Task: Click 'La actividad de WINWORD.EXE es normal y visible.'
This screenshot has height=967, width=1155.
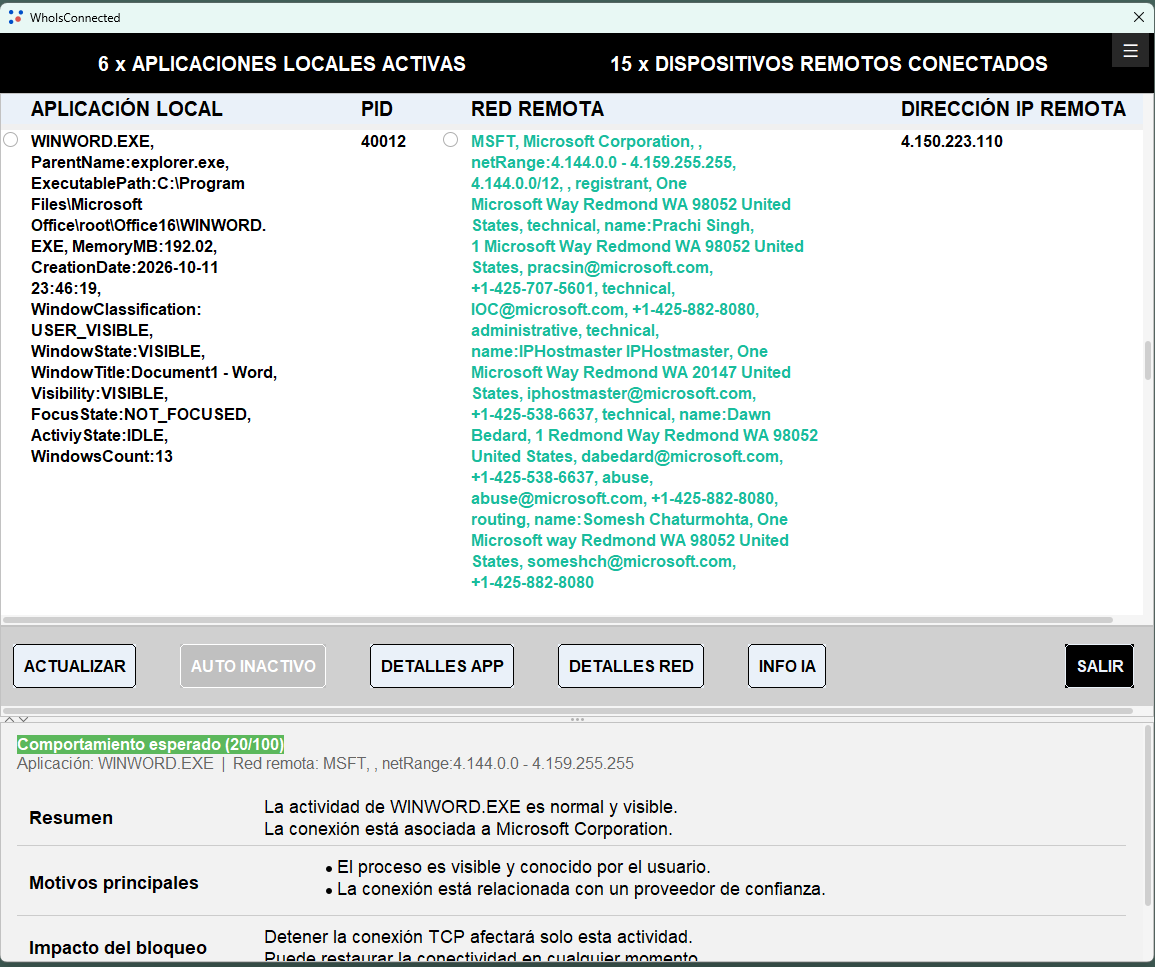Action: tap(471, 807)
